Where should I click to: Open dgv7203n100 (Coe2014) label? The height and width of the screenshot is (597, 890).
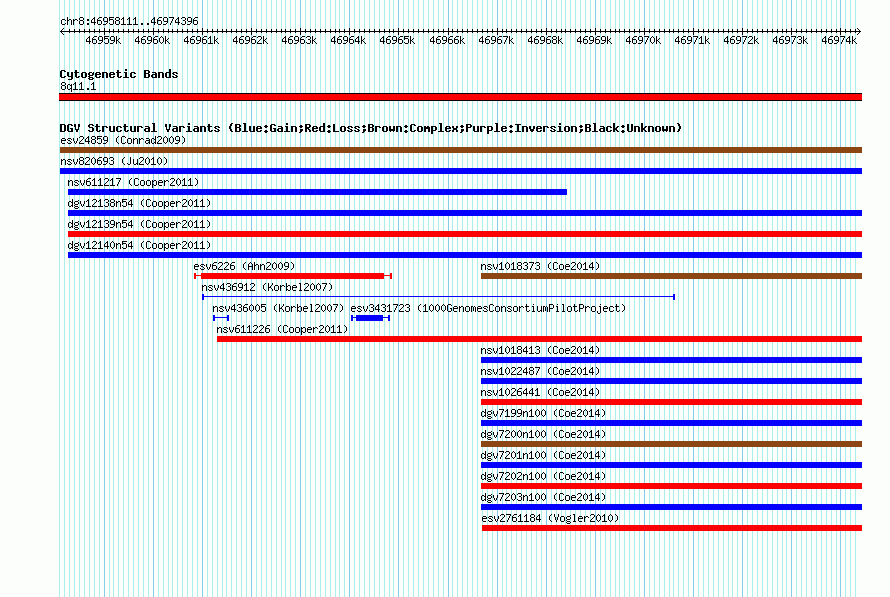tap(543, 497)
